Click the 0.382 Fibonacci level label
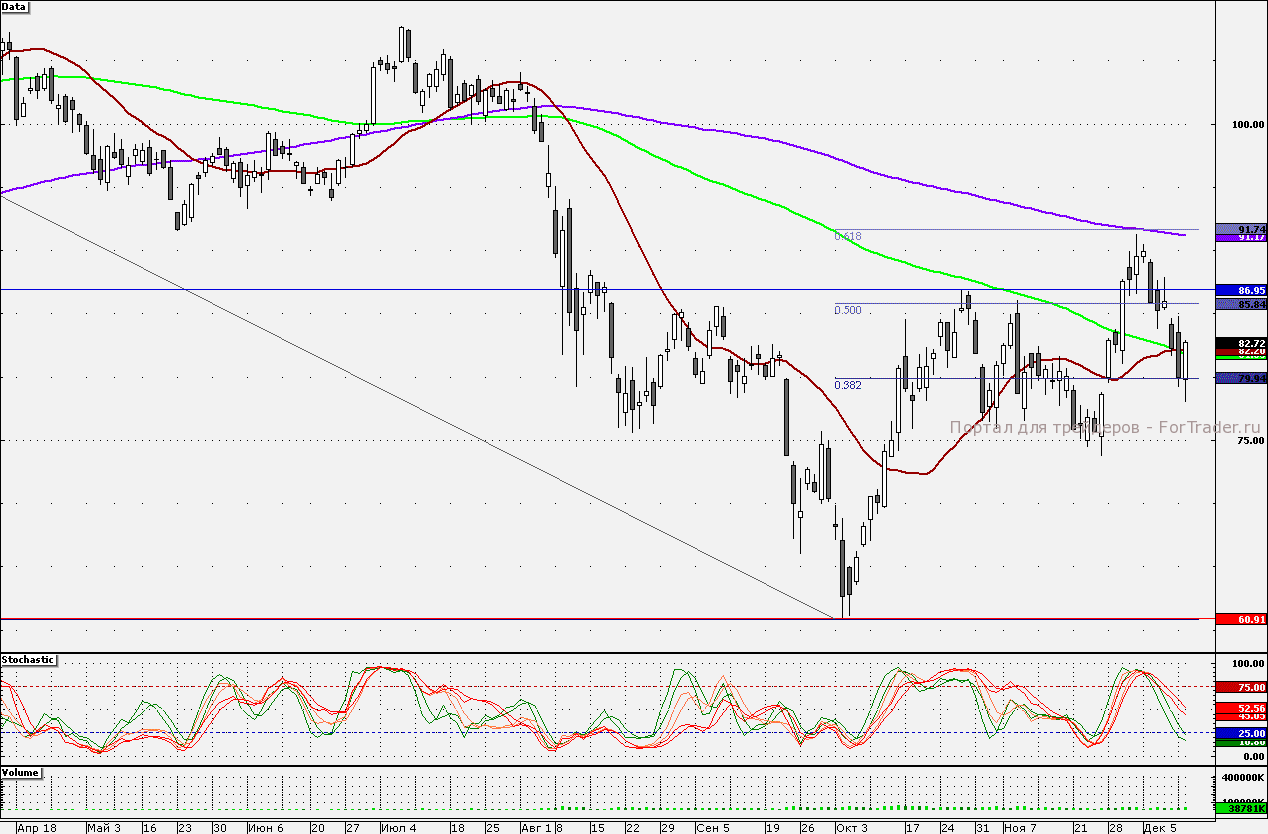Viewport: 1268px width, 834px height. pyautogui.click(x=848, y=385)
